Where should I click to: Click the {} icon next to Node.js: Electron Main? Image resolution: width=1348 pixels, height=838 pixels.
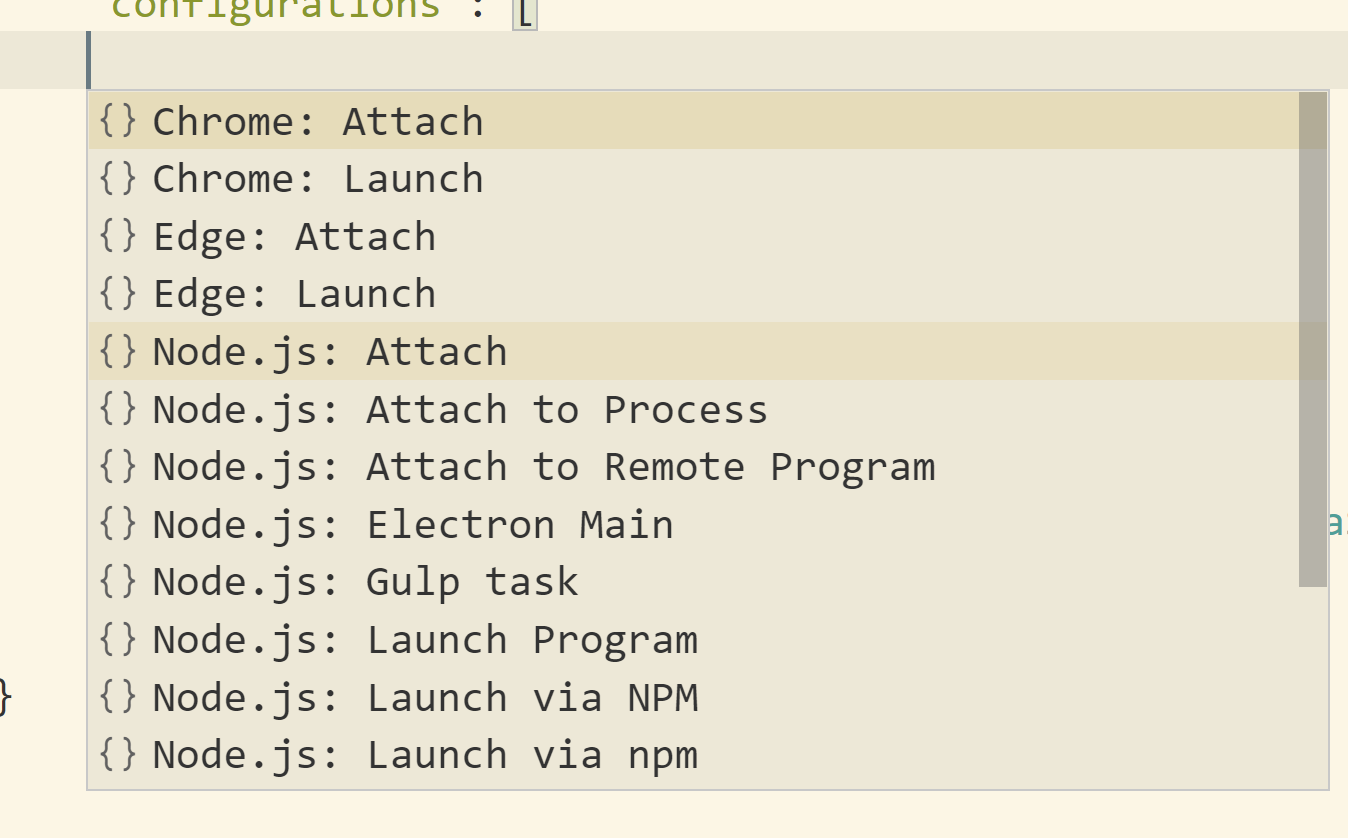point(116,524)
